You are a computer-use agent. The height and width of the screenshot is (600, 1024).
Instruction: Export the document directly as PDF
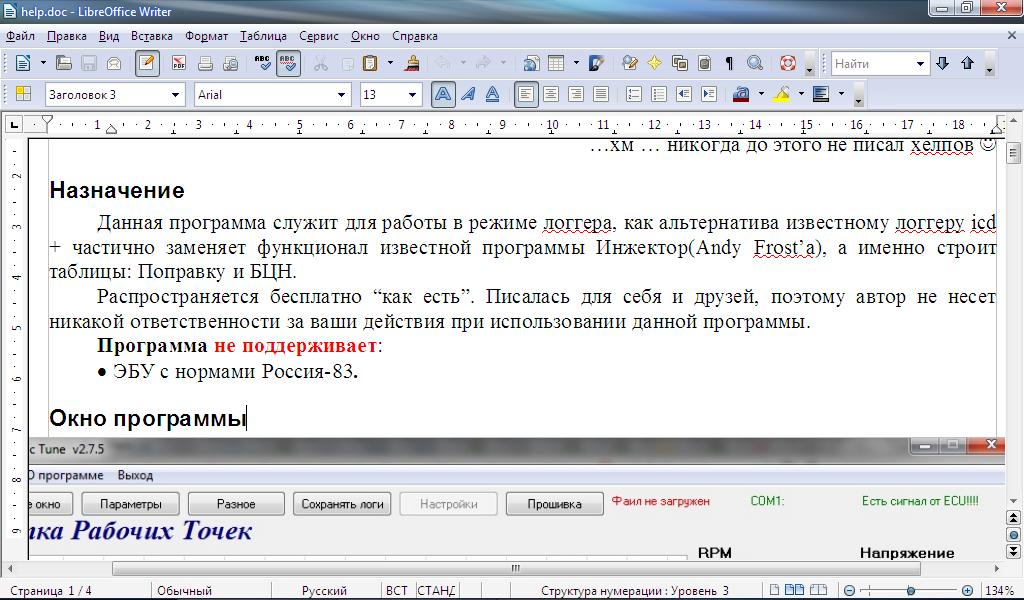(178, 63)
